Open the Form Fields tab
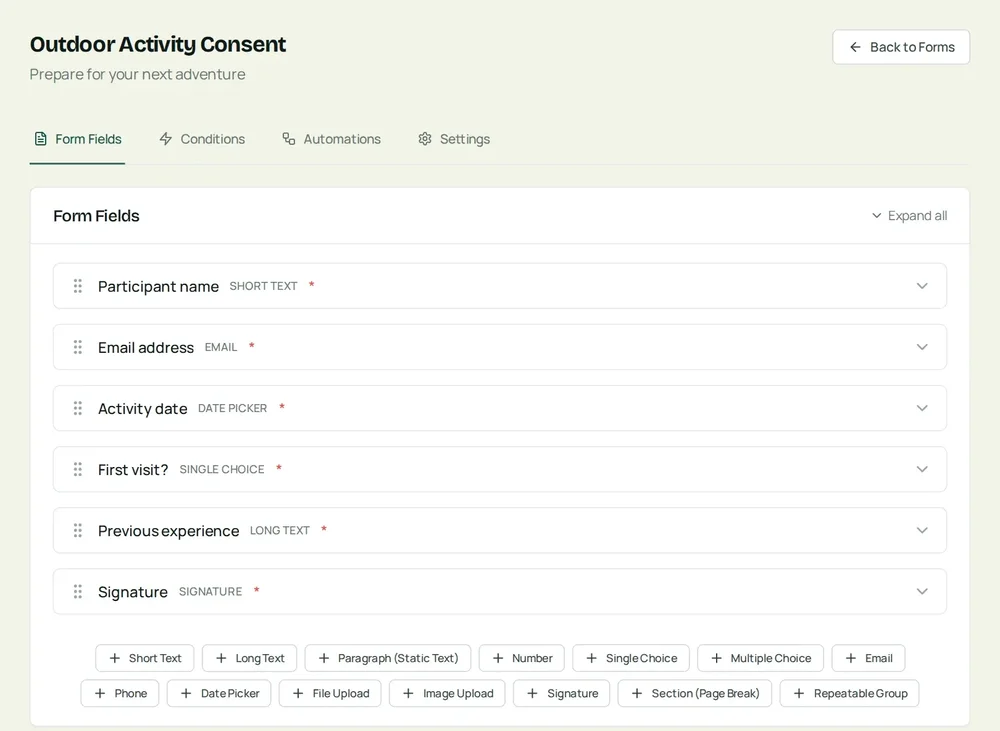Screen dimensions: 1000x731 click(x=77, y=139)
